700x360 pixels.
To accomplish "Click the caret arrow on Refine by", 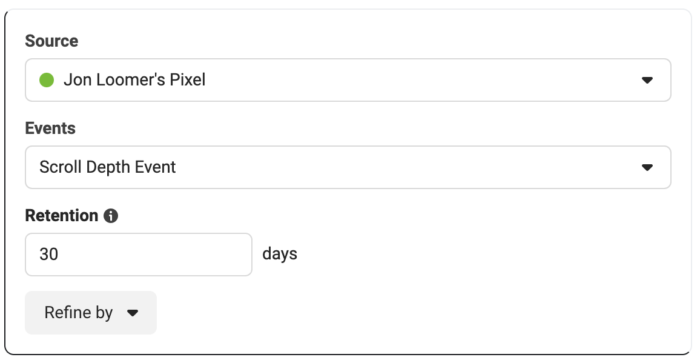I will (x=133, y=313).
